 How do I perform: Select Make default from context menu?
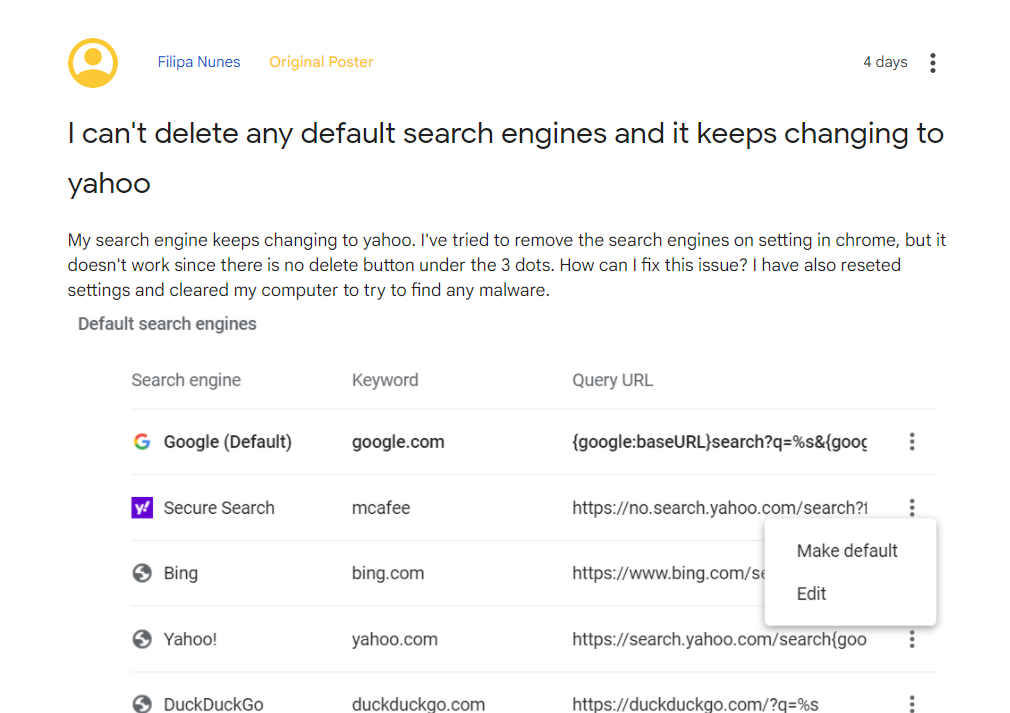(x=847, y=551)
